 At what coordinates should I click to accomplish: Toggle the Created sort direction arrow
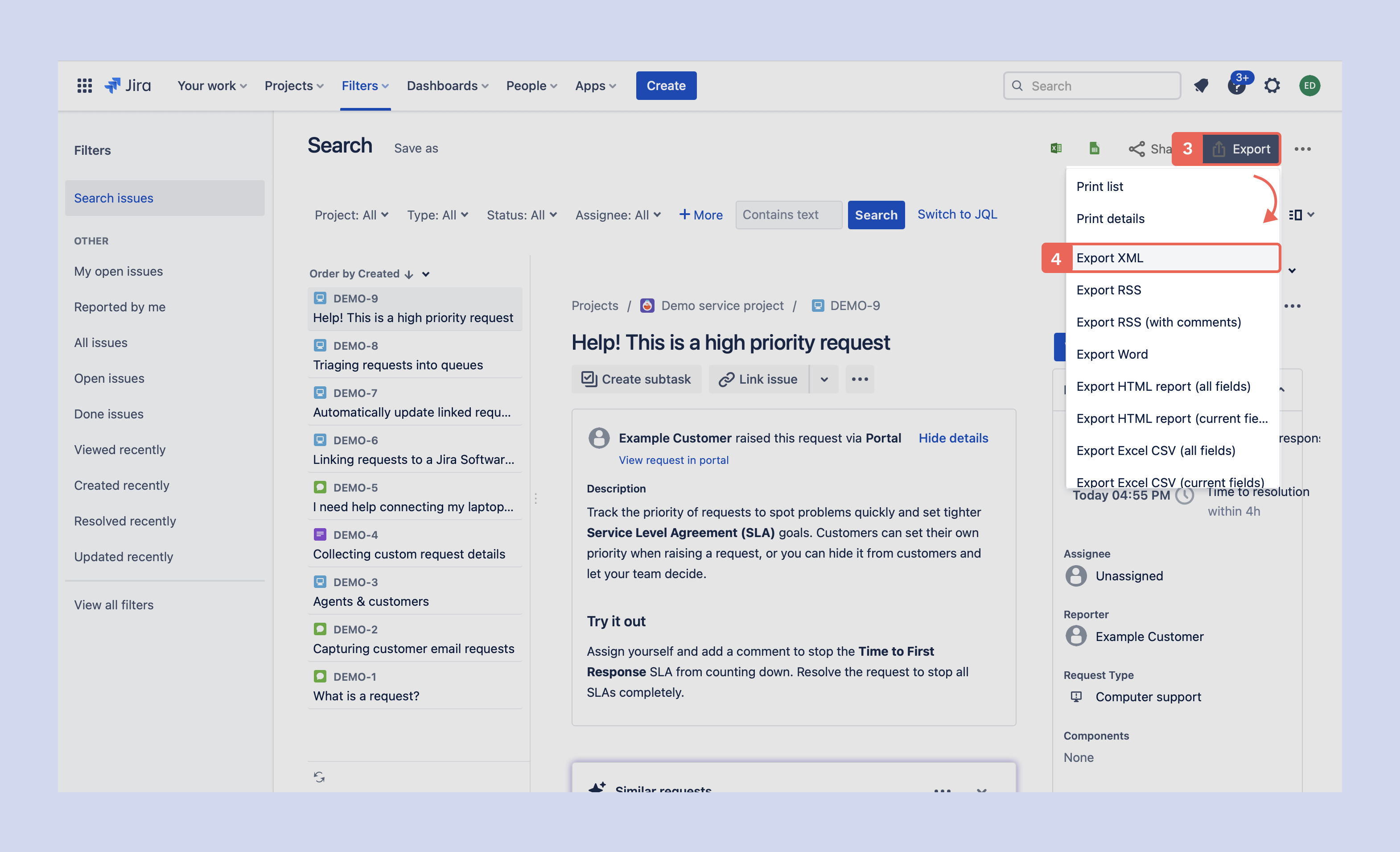point(408,274)
